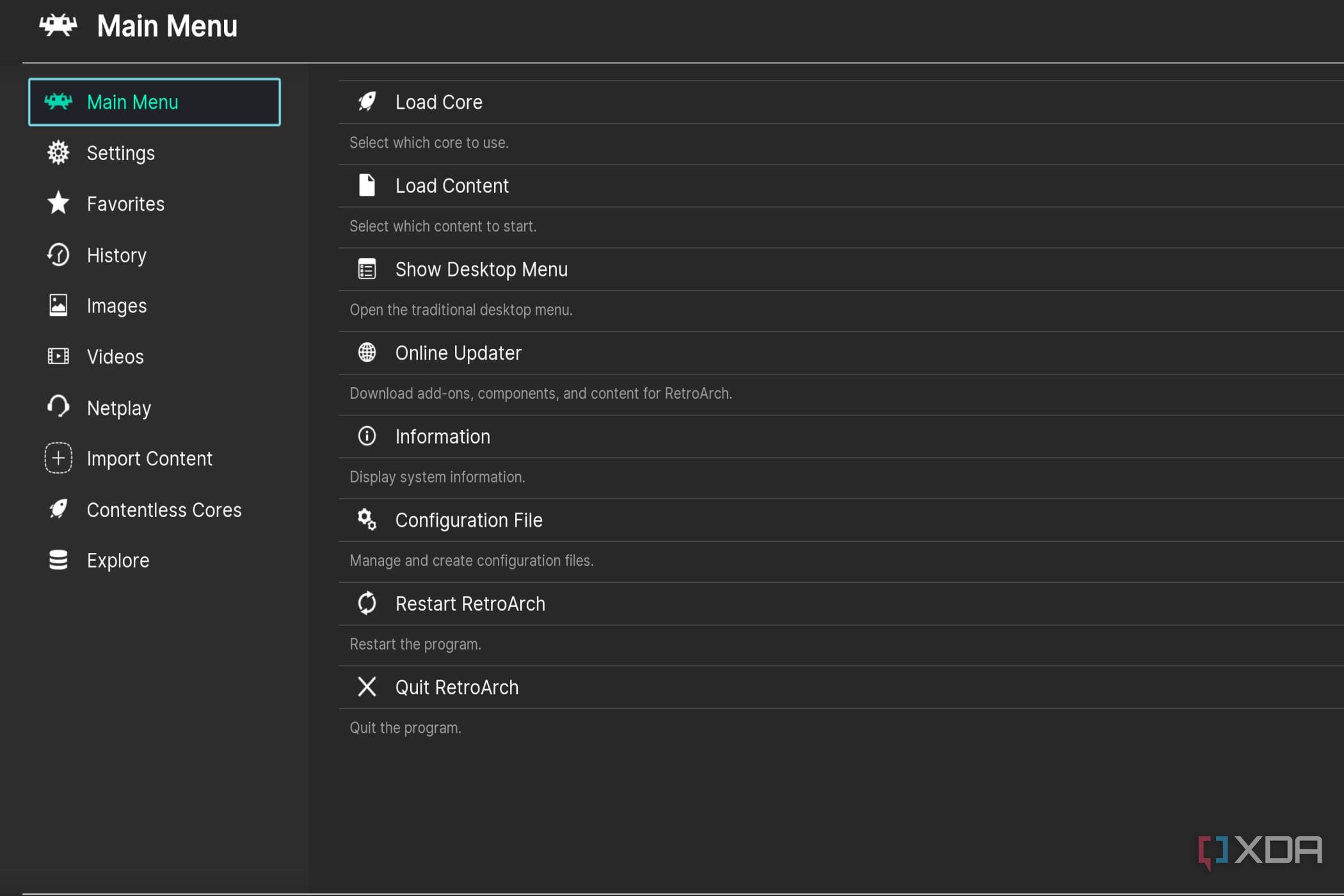Click the Netplay headset icon
Viewport: 1344px width, 896px height.
[x=58, y=406]
